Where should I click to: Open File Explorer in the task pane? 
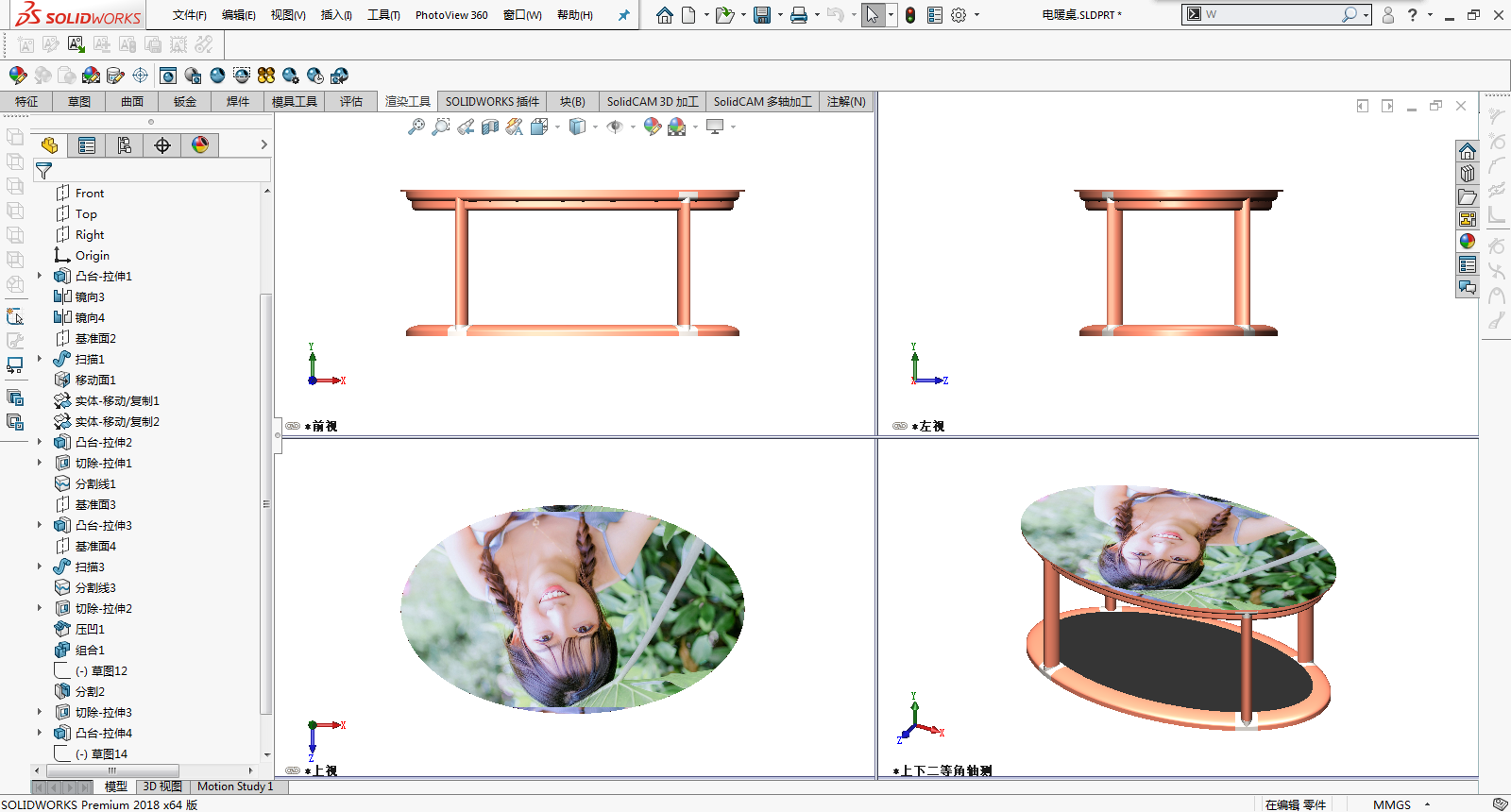1467,196
